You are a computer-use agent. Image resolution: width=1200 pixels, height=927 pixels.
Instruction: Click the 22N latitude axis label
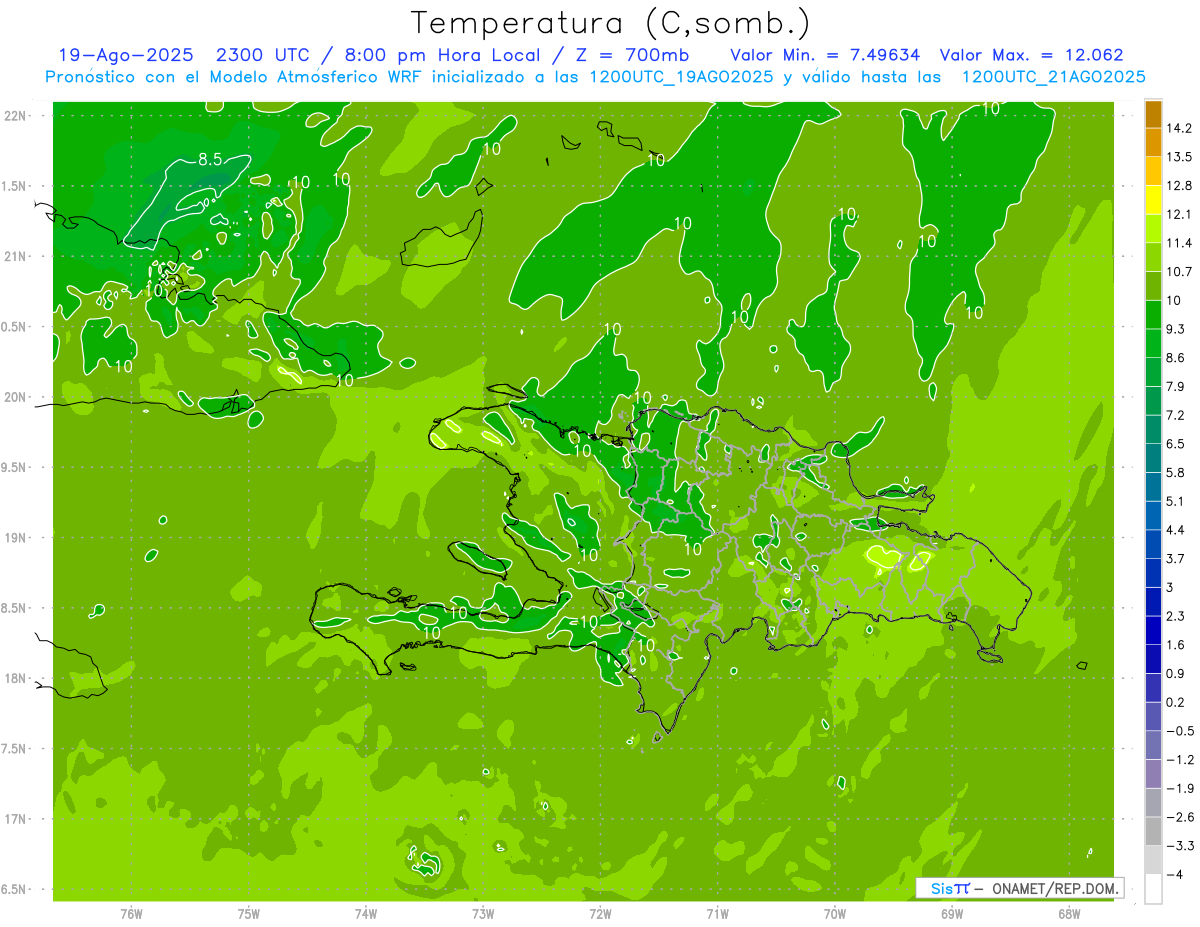click(x=15, y=116)
